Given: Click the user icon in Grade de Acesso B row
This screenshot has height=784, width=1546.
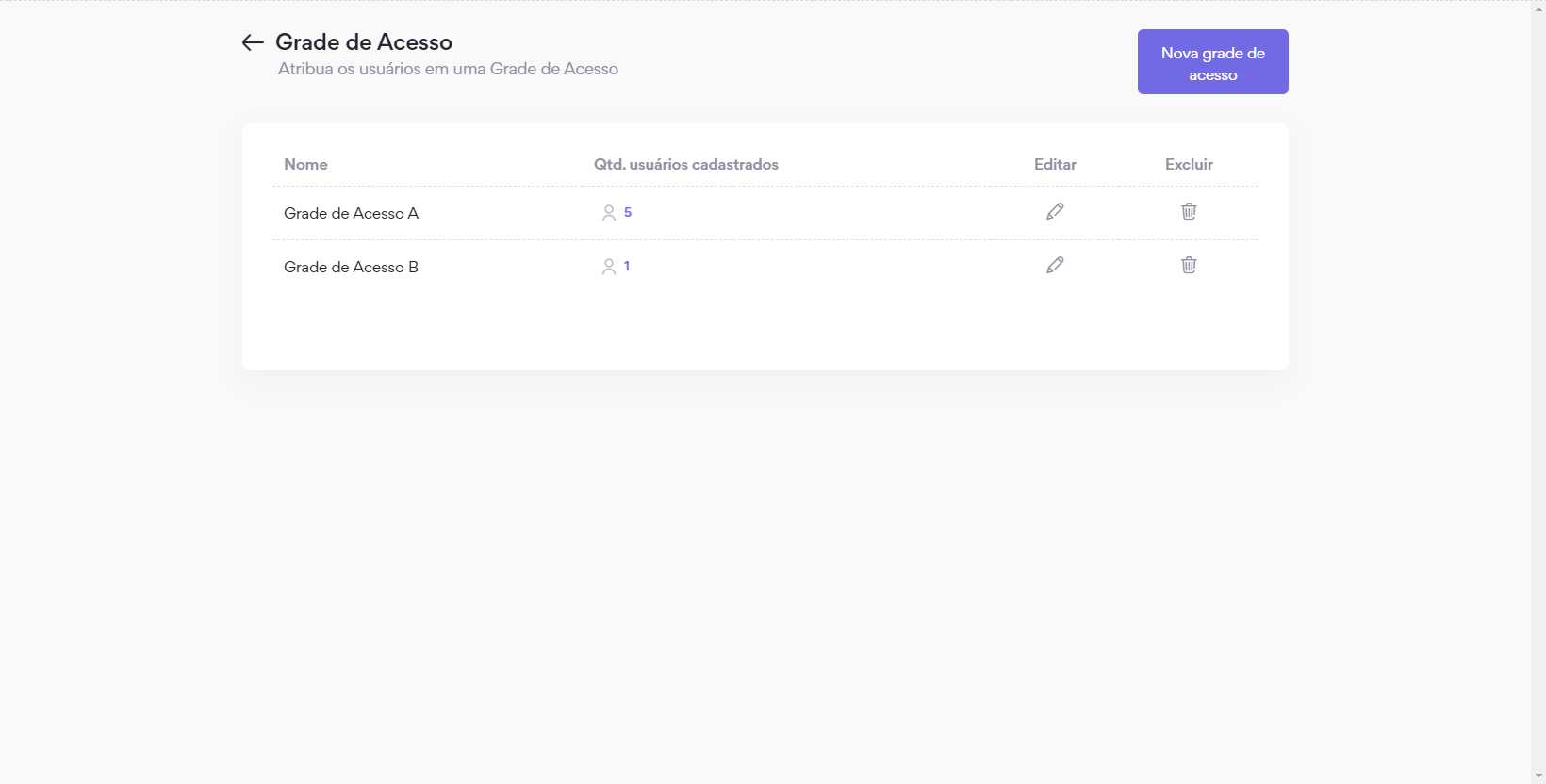Looking at the screenshot, I should pos(609,267).
